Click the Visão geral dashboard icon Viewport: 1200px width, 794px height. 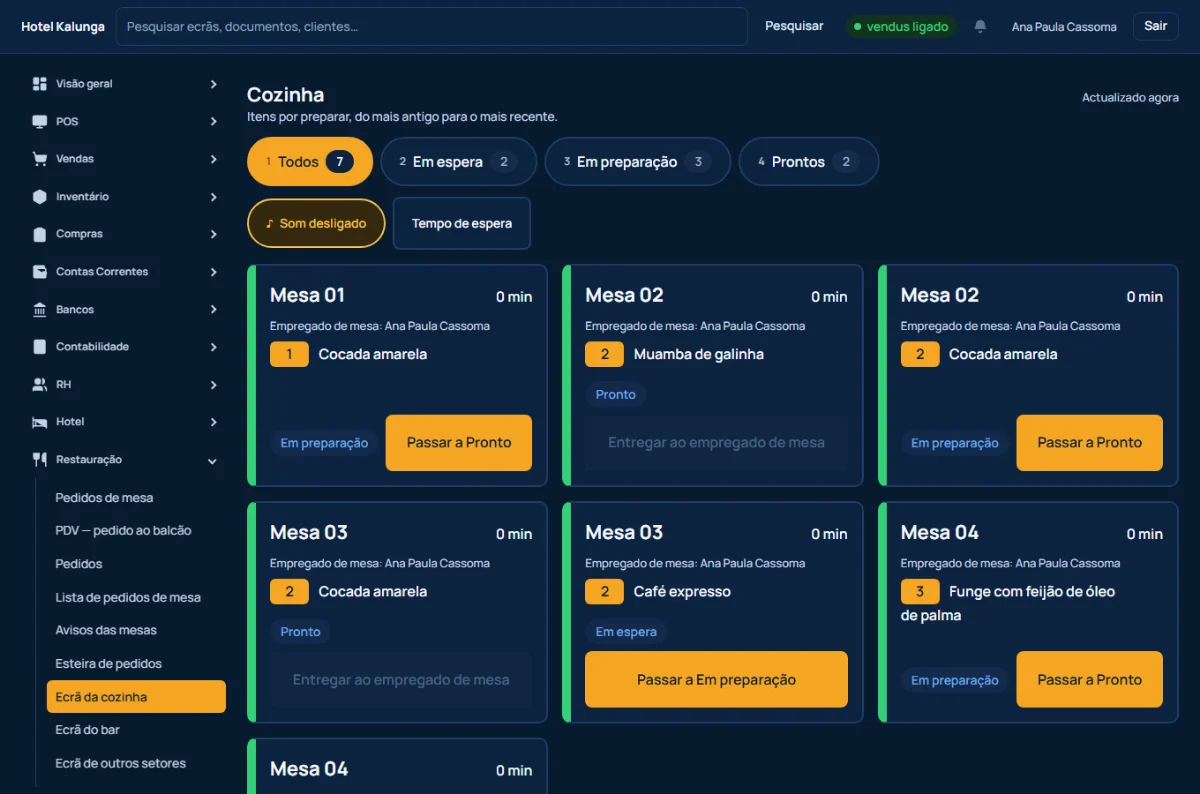coord(40,84)
